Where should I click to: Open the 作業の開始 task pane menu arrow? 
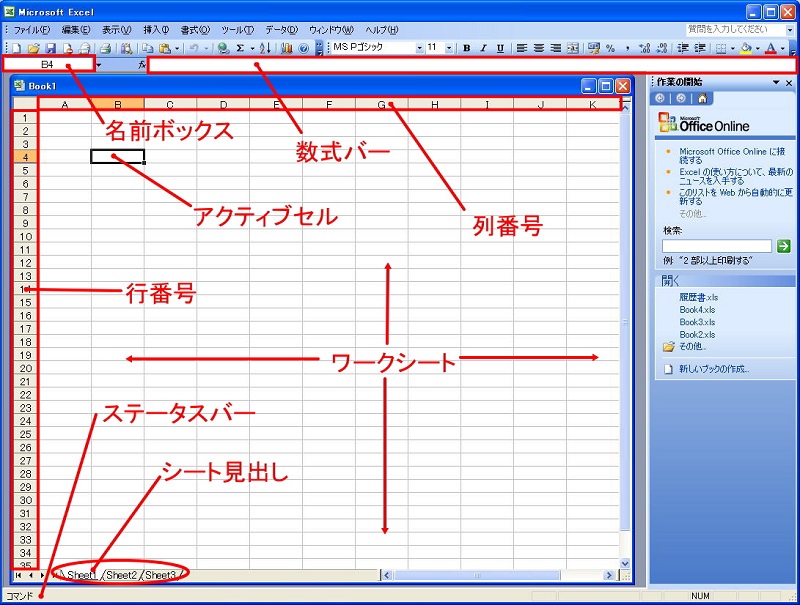tap(776, 82)
